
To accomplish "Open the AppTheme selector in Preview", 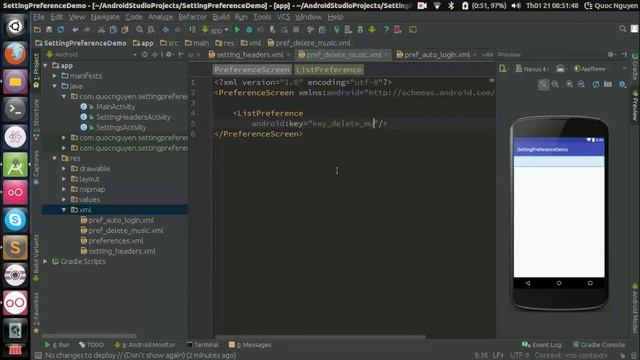I will pos(589,69).
